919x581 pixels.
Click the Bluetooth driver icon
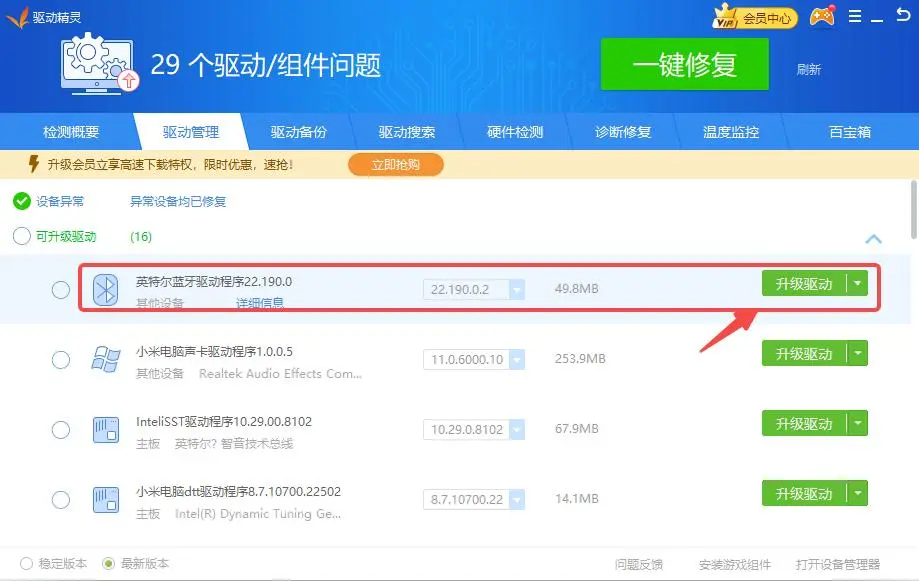(105, 289)
